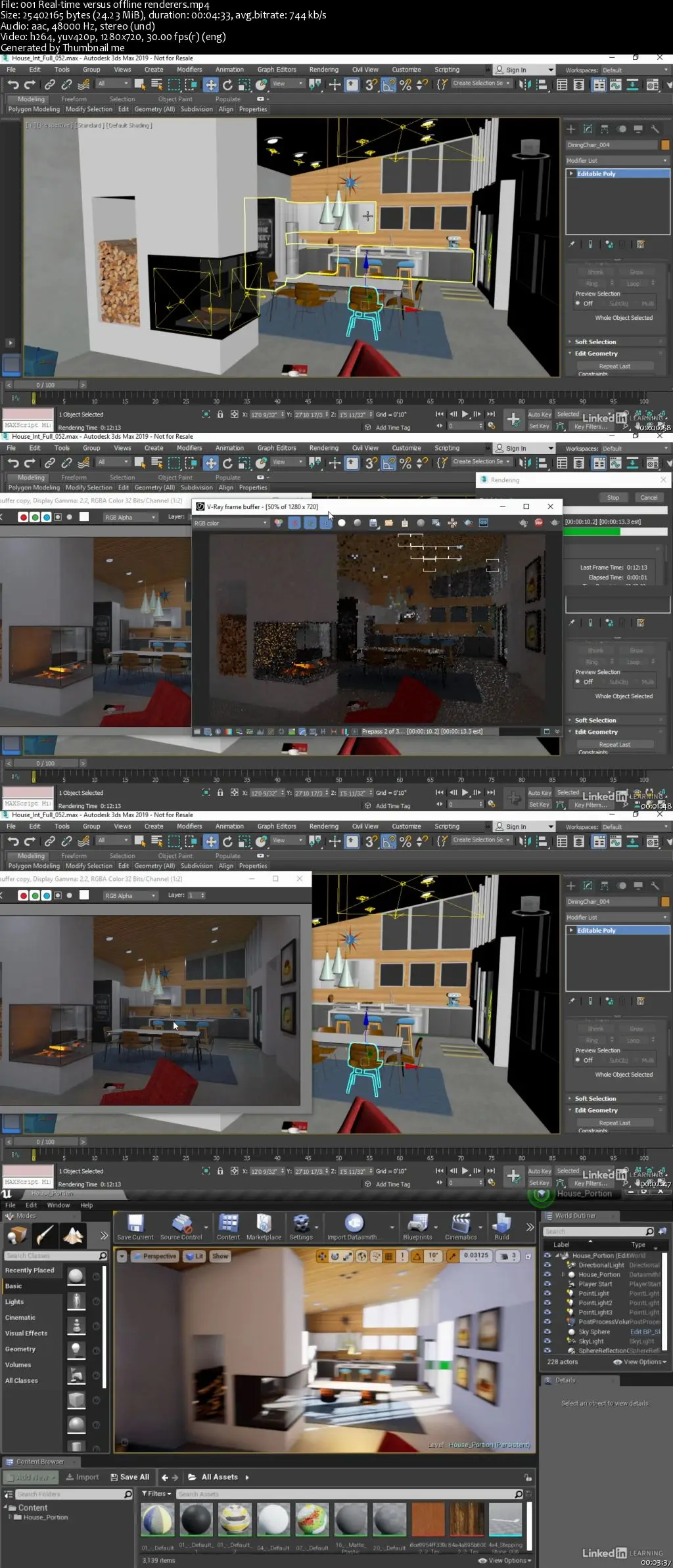Click the save image icon in V-Ray frame buffer
The height and width of the screenshot is (1568, 673).
pyautogui.click(x=373, y=523)
